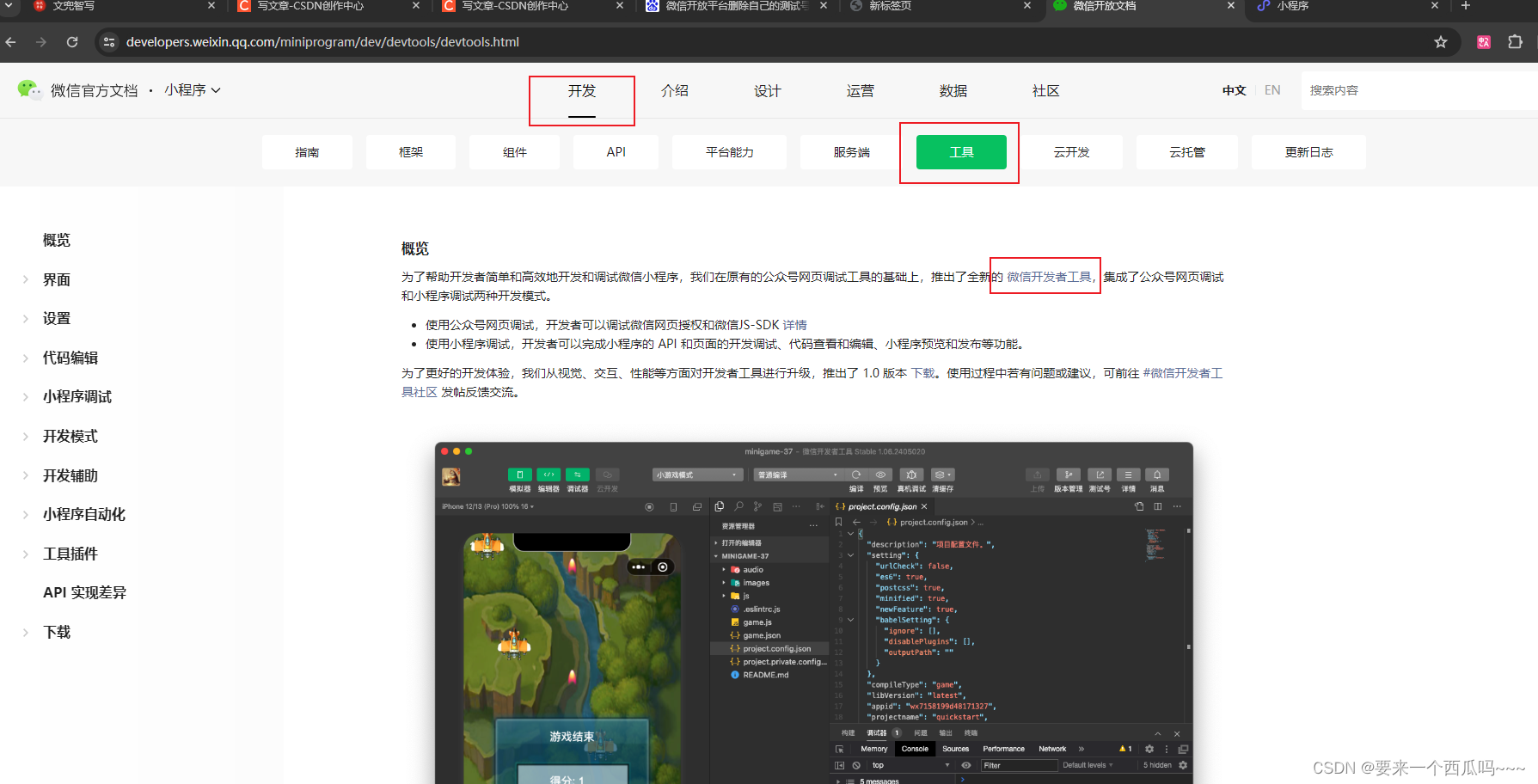Screen dimensions: 1538x784
Task: Switch language to 中文
Action: click(1235, 90)
